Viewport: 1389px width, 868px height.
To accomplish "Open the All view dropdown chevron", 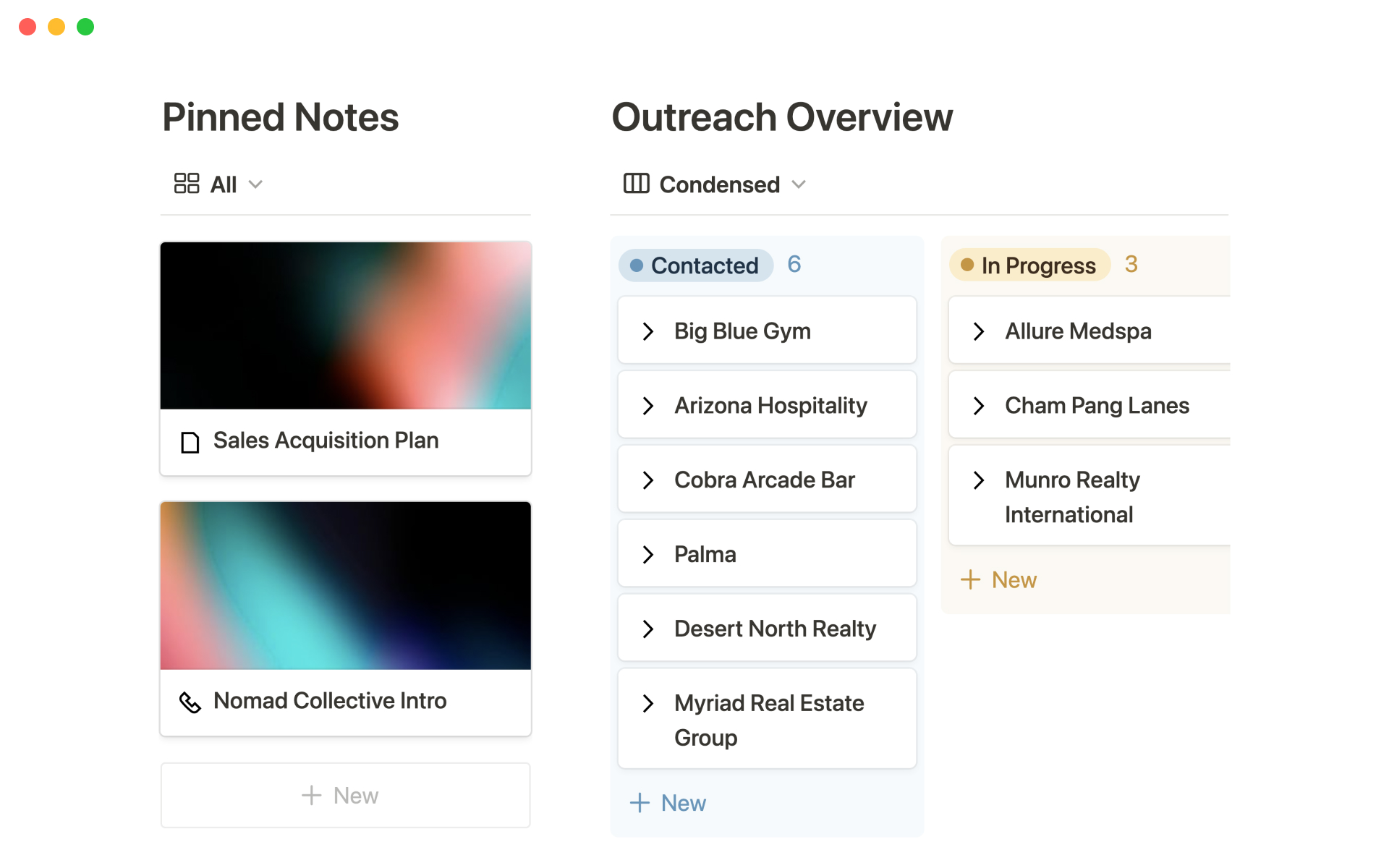I will click(255, 184).
